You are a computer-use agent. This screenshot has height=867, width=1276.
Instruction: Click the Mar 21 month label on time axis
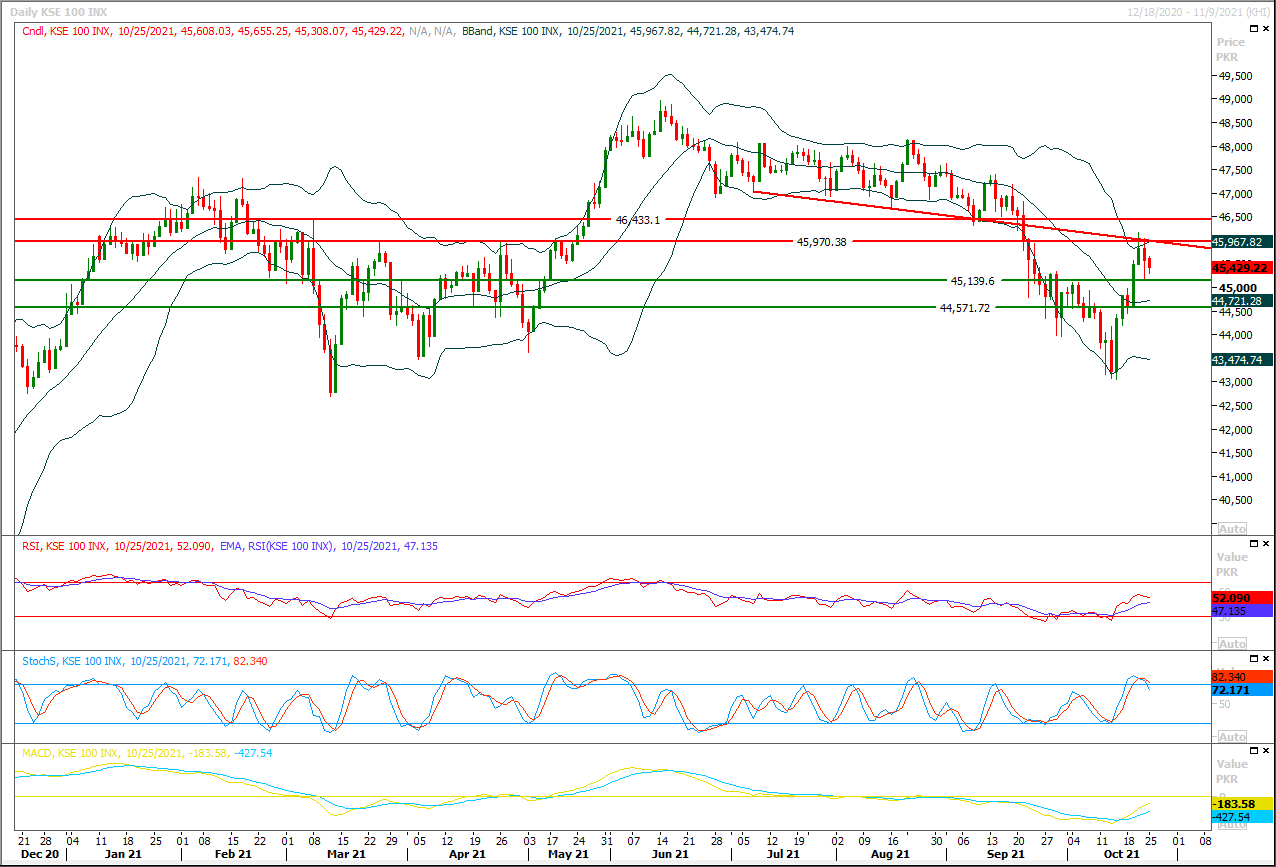coord(346,855)
